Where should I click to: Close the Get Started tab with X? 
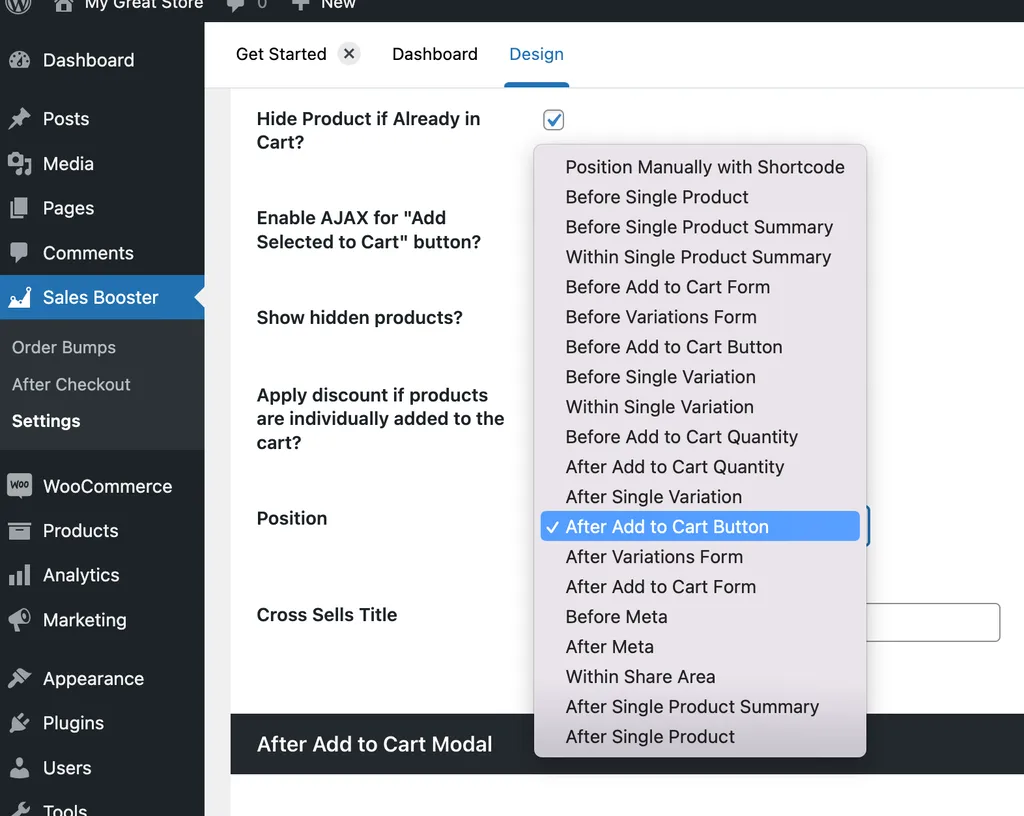click(x=349, y=54)
